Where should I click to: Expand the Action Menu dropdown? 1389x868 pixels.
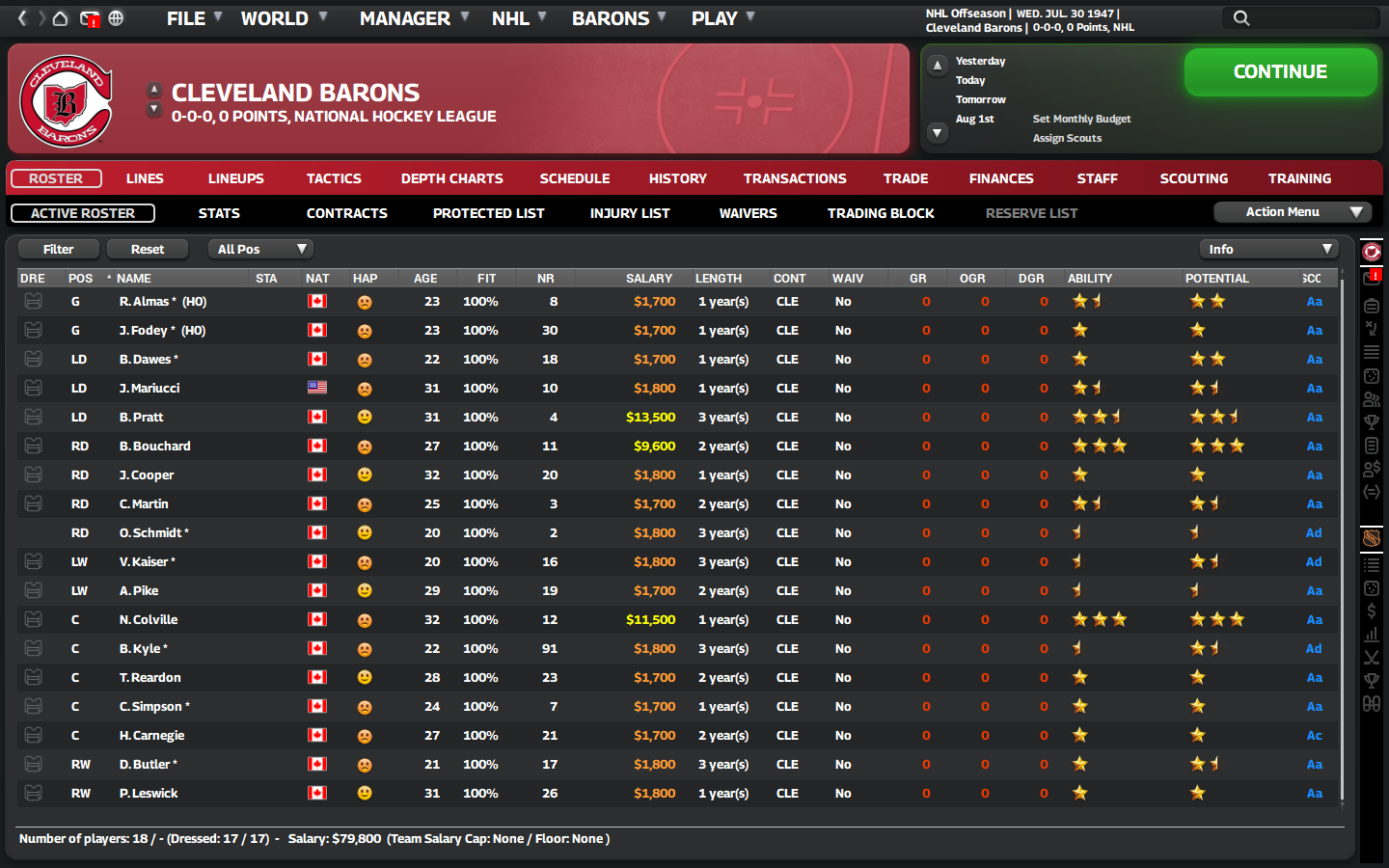tap(1293, 212)
